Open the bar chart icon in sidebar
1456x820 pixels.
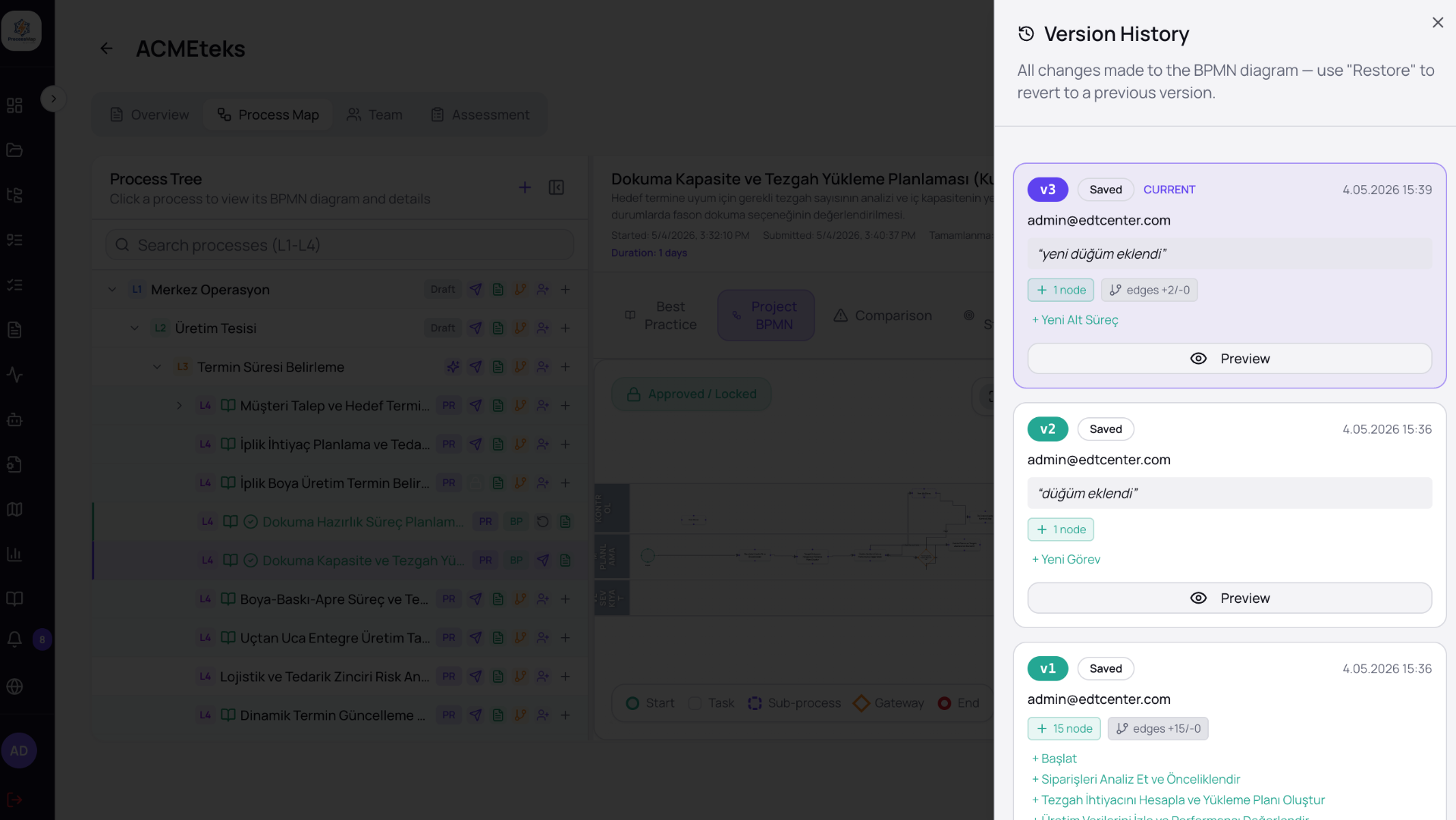click(14, 555)
